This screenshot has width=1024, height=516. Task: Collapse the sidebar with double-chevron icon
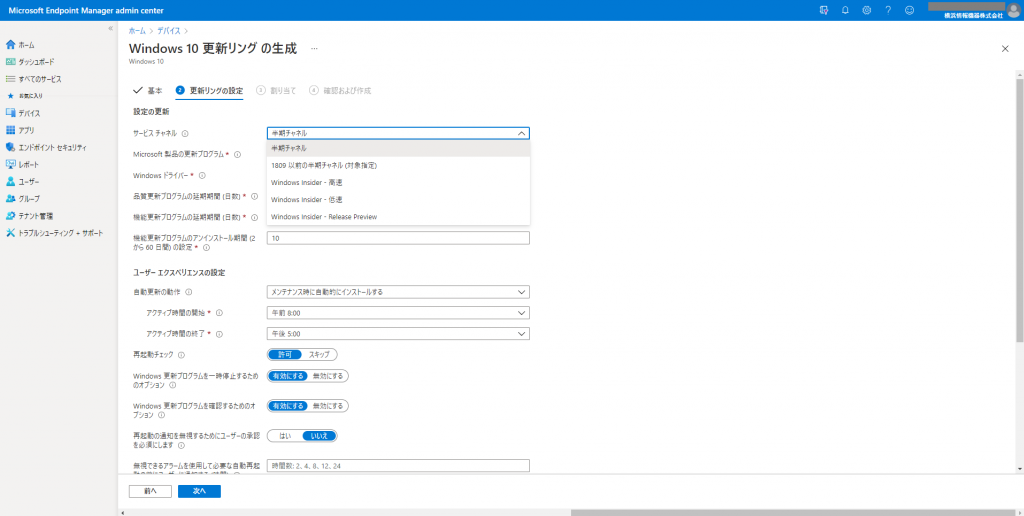pos(110,28)
